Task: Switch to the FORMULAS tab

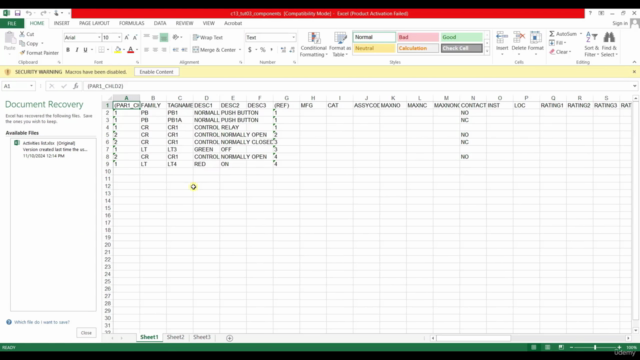Action: pyautogui.click(x=131, y=23)
